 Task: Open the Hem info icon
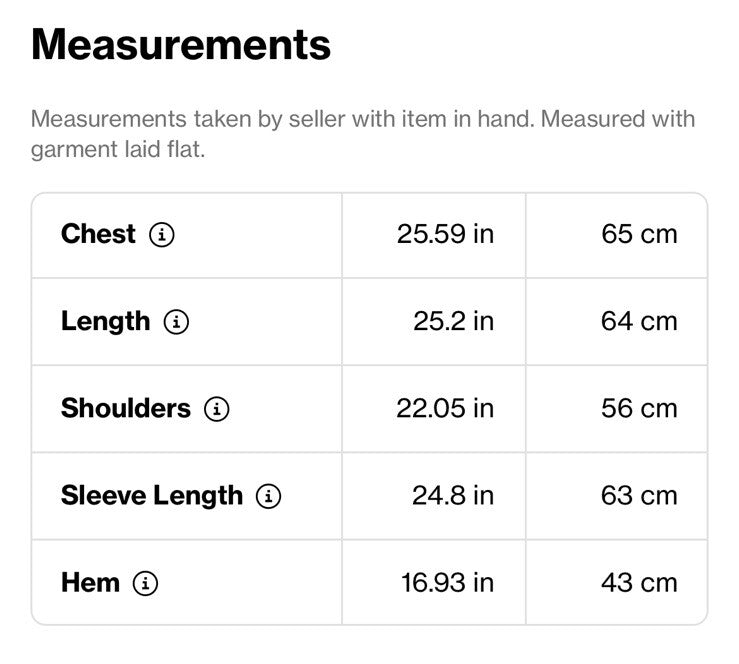tap(145, 583)
